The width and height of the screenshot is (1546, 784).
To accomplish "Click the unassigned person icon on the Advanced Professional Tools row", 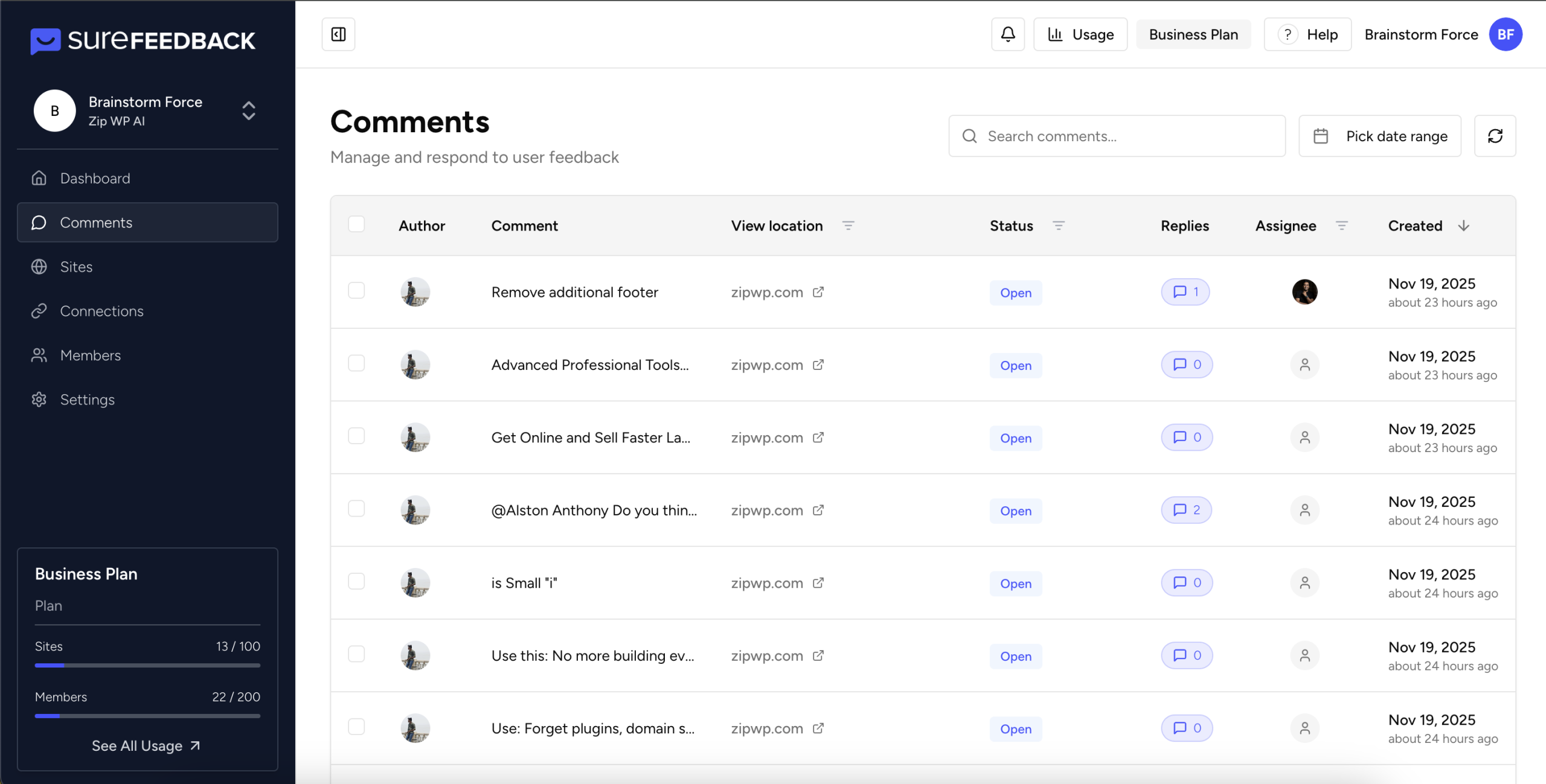I will pos(1304,365).
